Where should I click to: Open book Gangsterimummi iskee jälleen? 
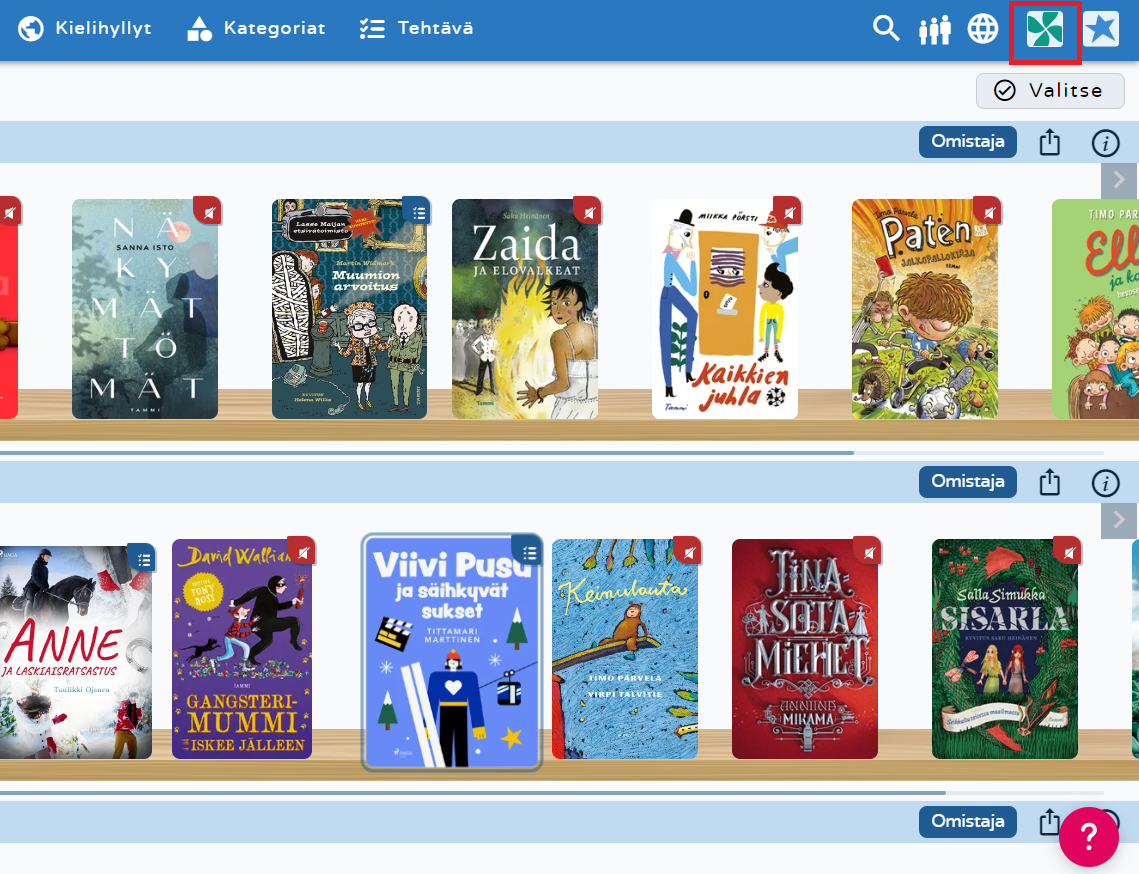coord(242,649)
